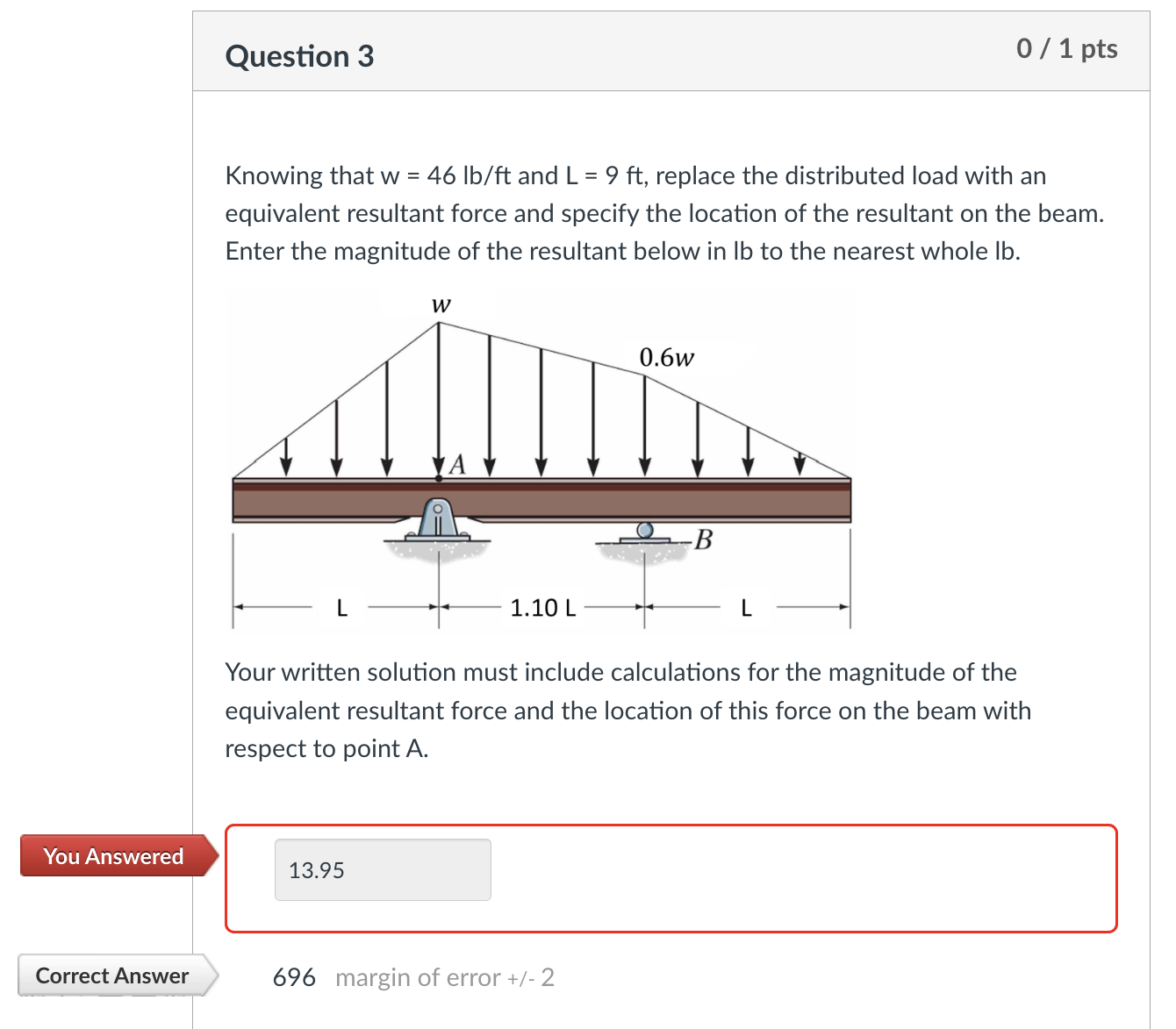Click the point A label on the beam
The height and width of the screenshot is (1029, 1176).
point(456,463)
